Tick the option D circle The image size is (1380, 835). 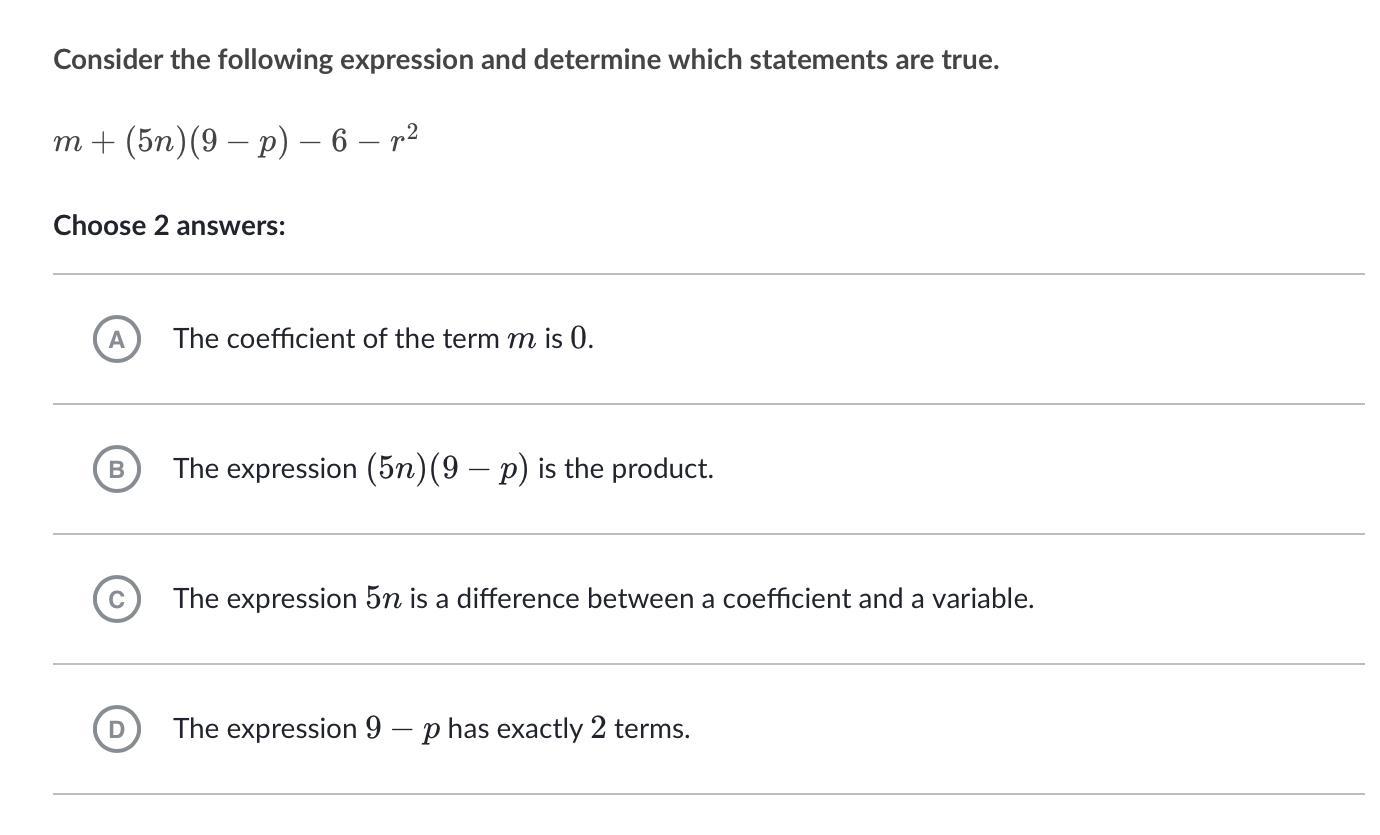pos(117,729)
